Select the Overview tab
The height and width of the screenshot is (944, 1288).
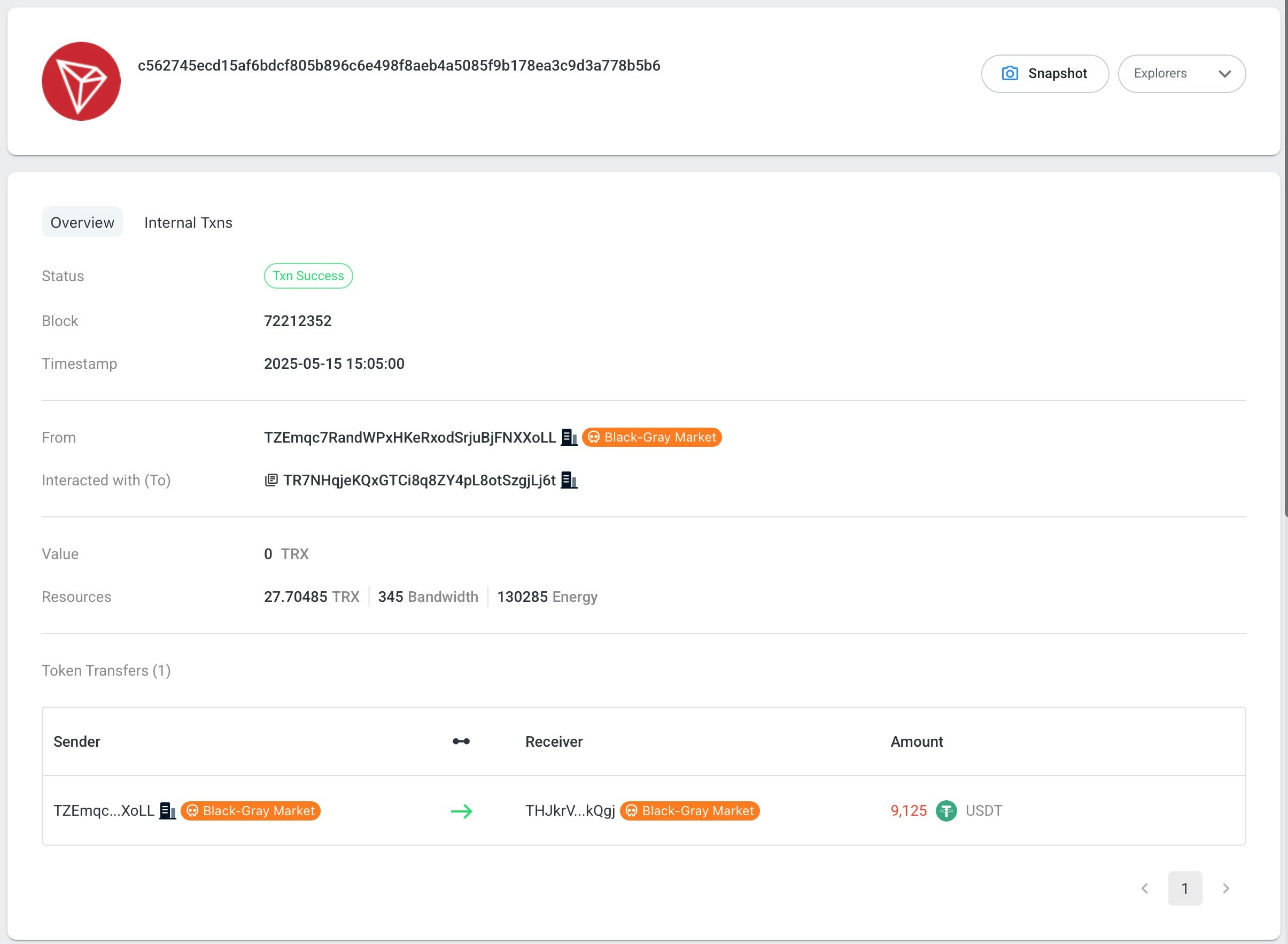click(x=82, y=222)
